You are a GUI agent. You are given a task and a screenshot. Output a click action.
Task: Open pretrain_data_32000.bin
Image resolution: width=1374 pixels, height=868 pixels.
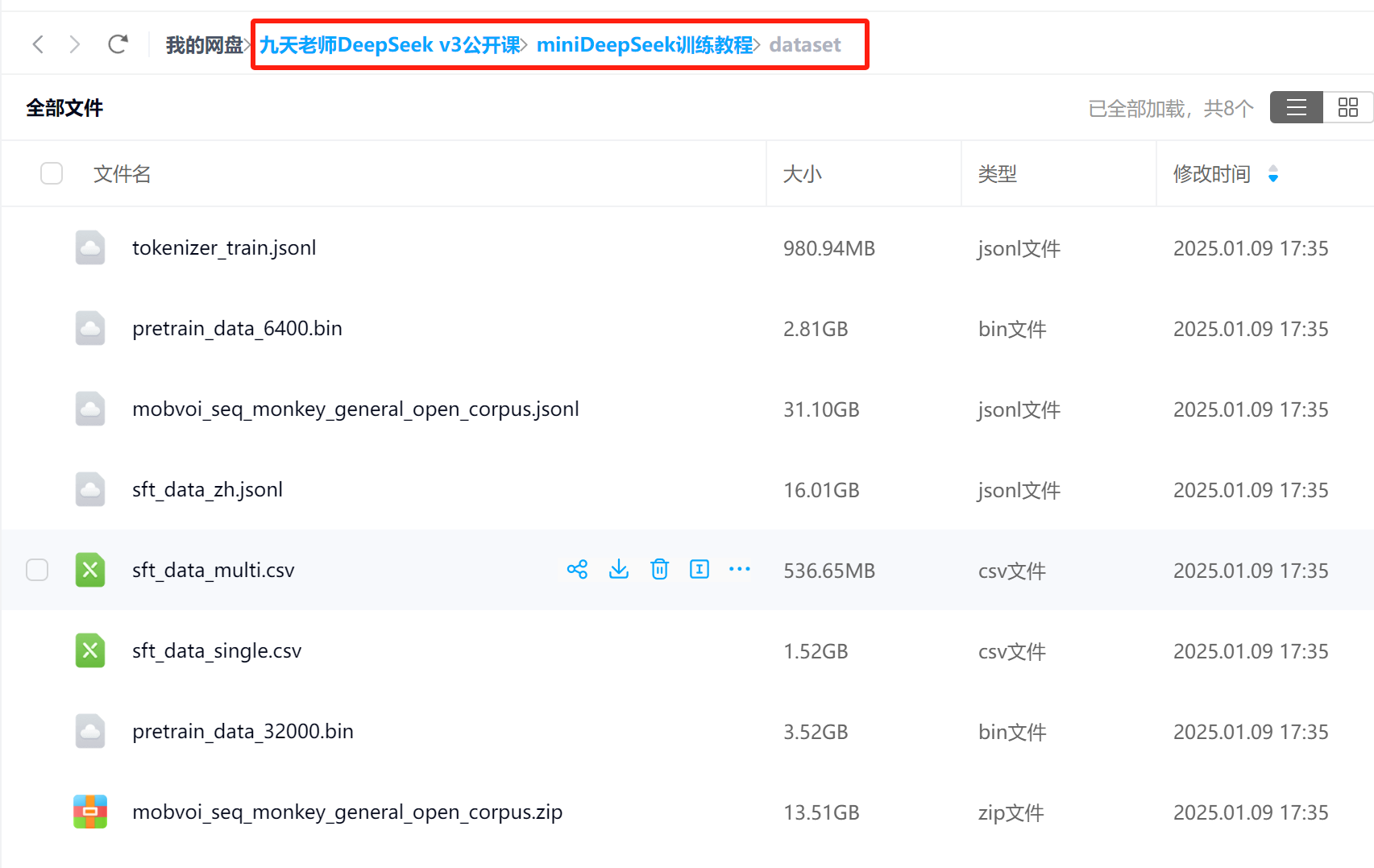[x=243, y=731]
